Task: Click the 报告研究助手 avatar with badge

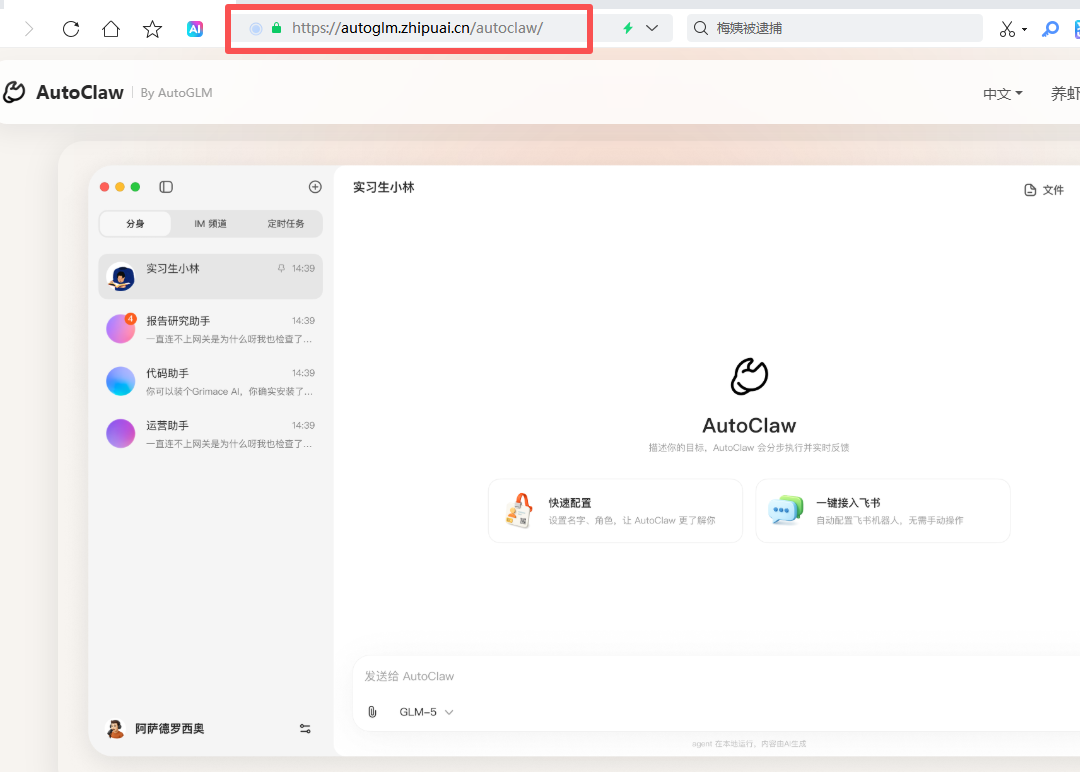Action: point(121,329)
